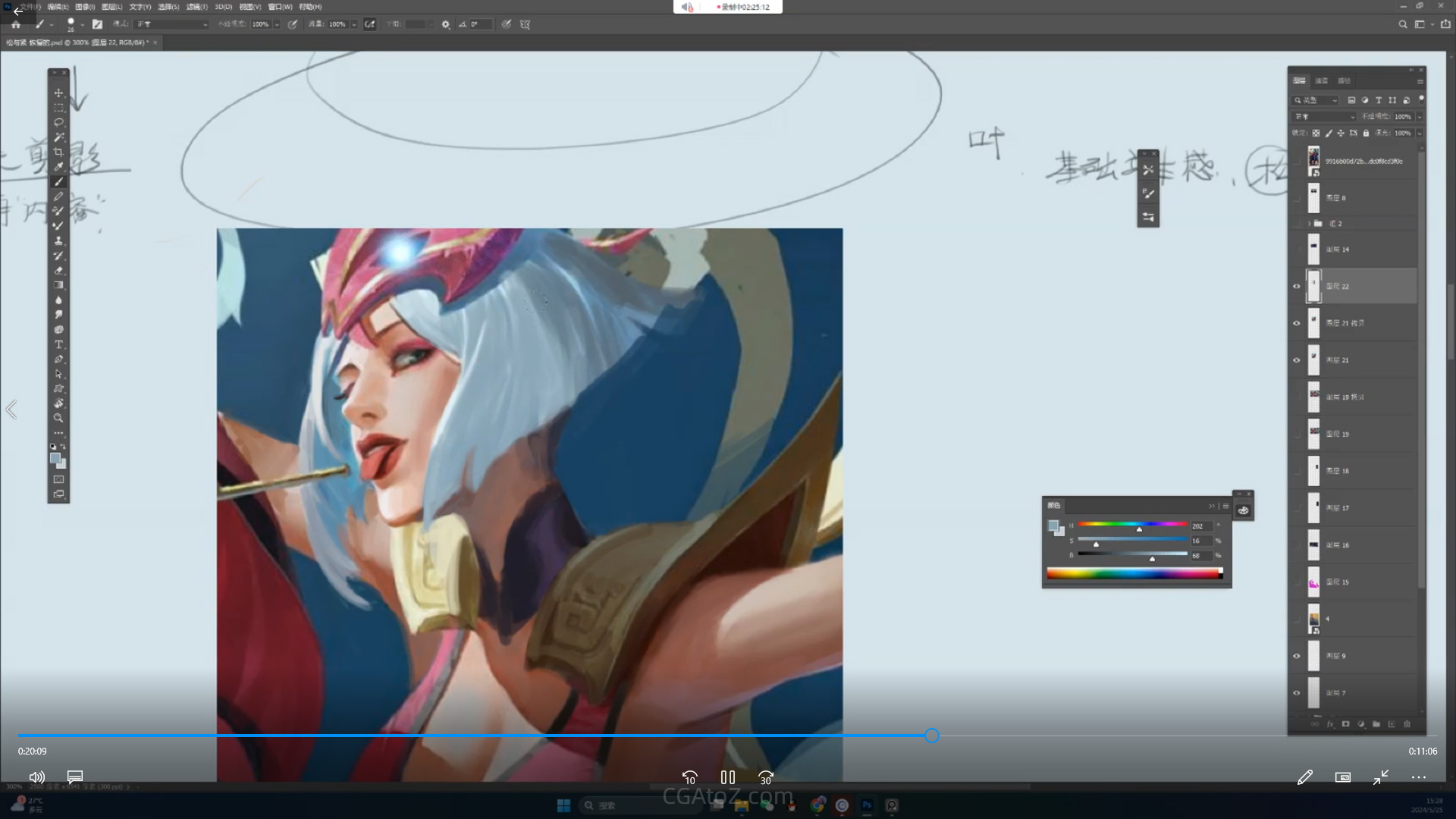This screenshot has width=1456, height=819.
Task: Click the brush settings gear icon
Action: pos(446,24)
